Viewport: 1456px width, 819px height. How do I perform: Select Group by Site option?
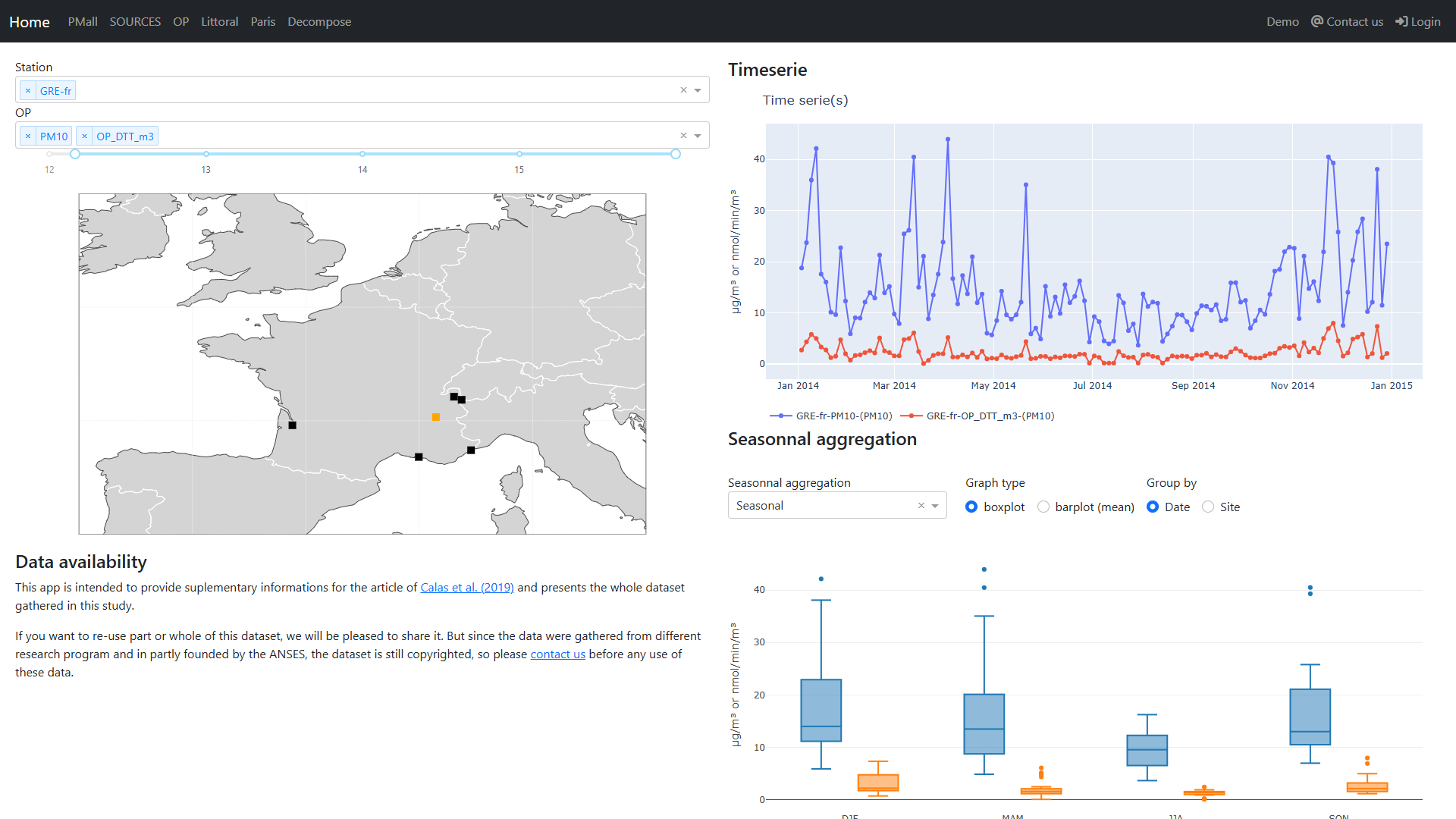[1208, 507]
